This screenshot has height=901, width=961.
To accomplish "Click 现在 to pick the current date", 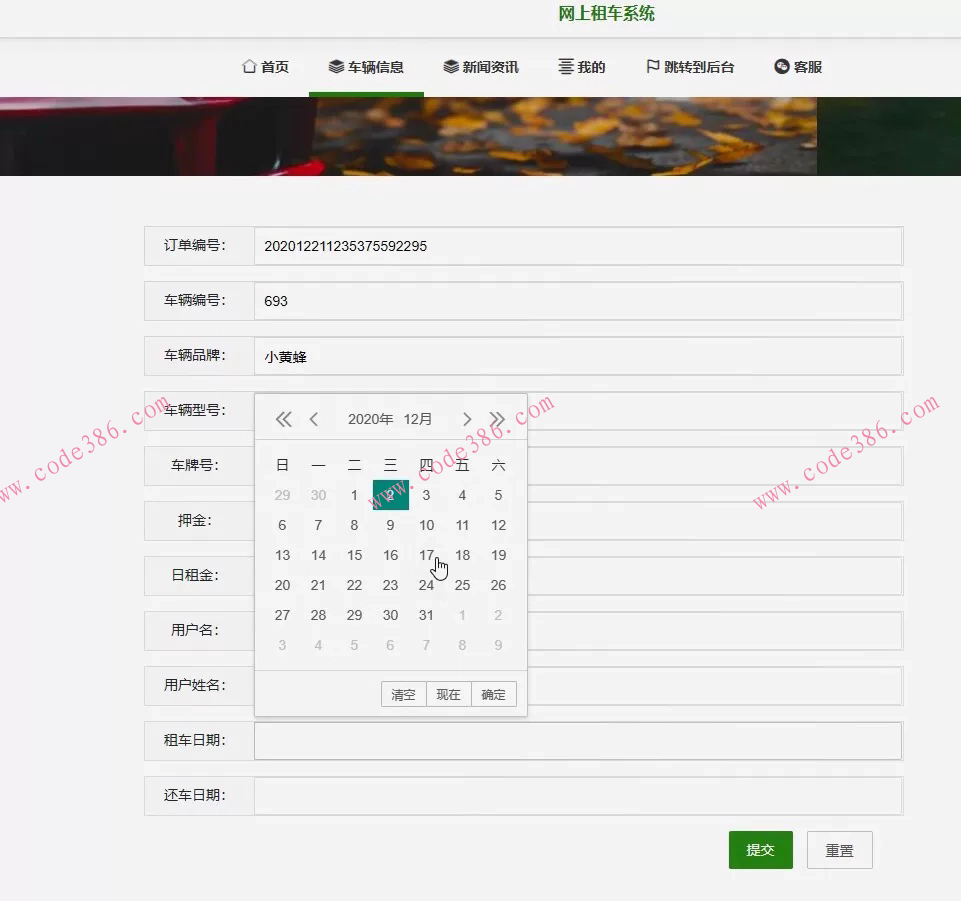I will pyautogui.click(x=447, y=693).
